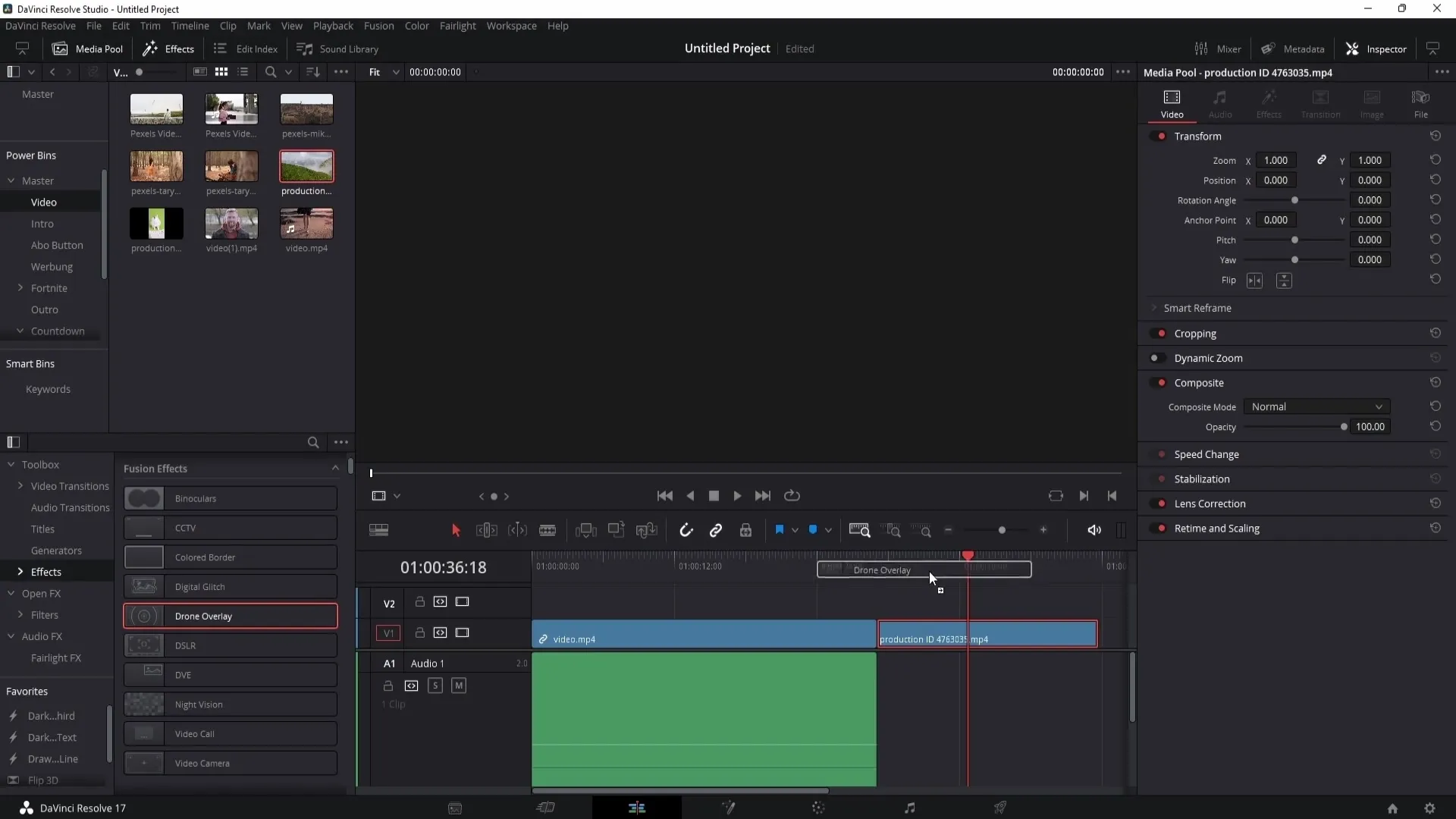Open the Workspace menu
1456x819 pixels.
tap(511, 26)
